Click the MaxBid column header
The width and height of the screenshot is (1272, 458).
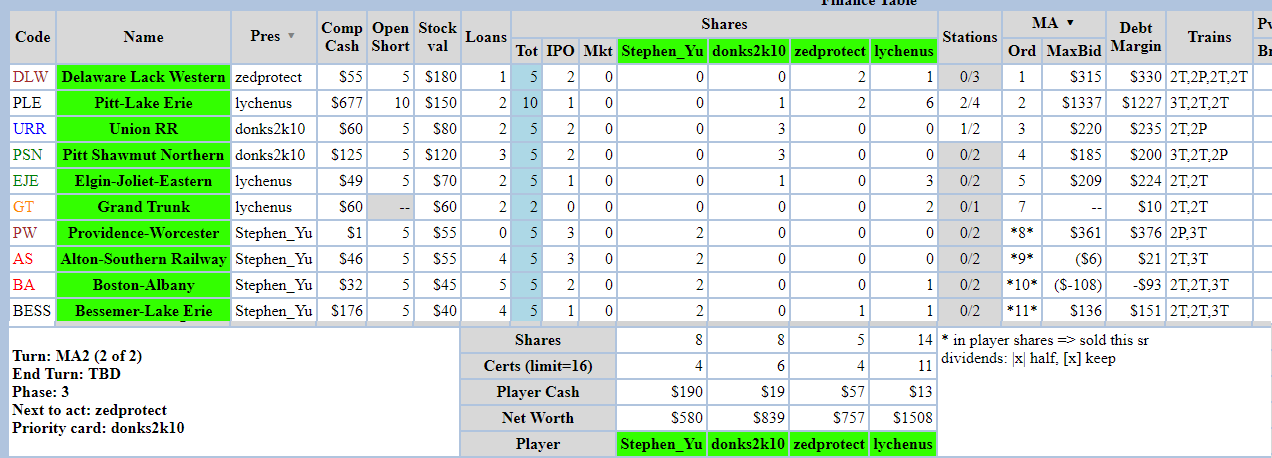1074,50
